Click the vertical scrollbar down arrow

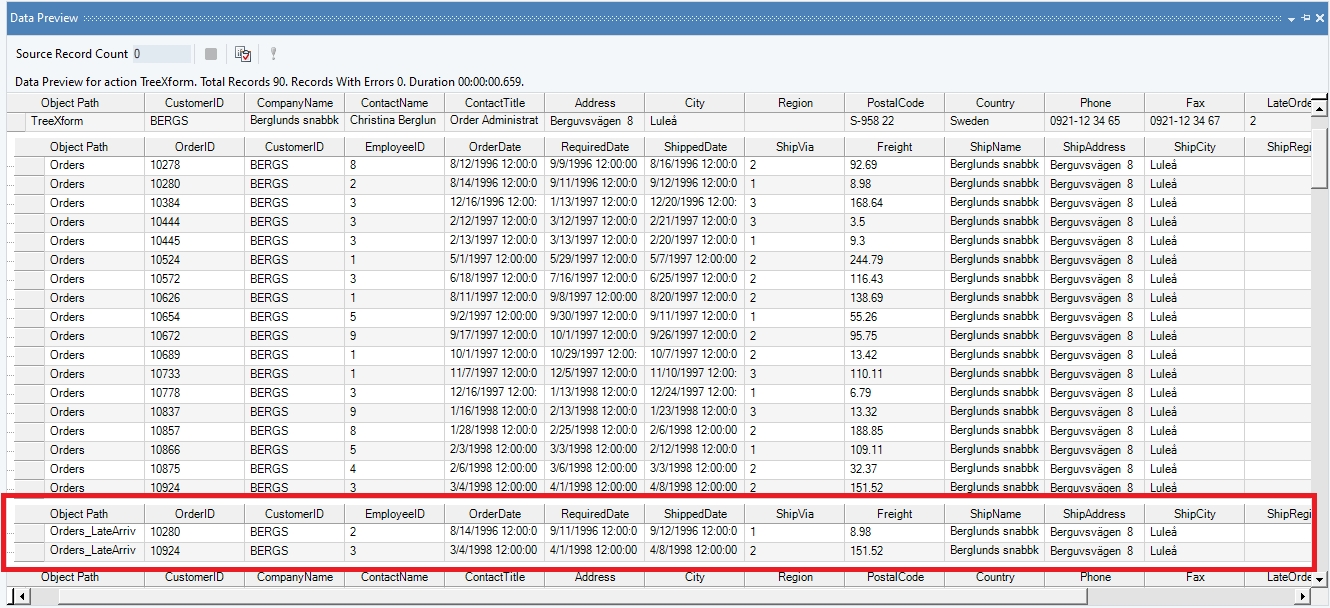1319,579
